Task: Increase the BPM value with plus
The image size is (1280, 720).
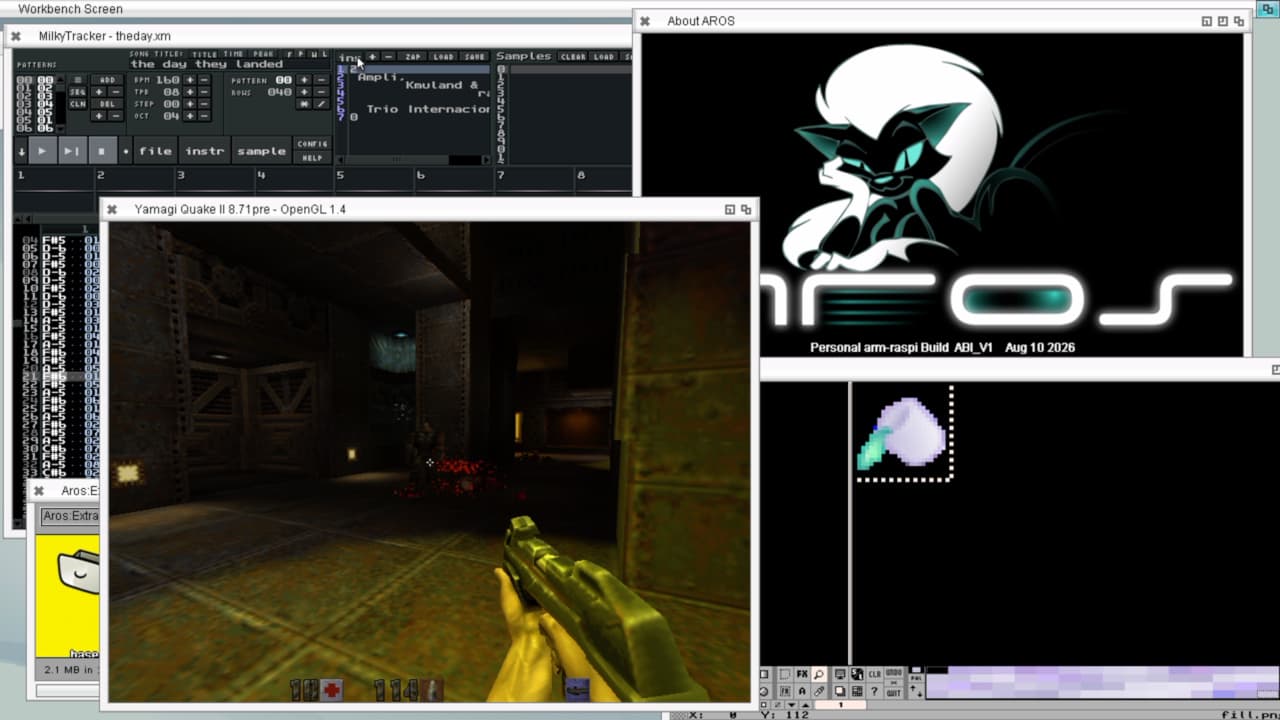Action: pyautogui.click(x=190, y=80)
